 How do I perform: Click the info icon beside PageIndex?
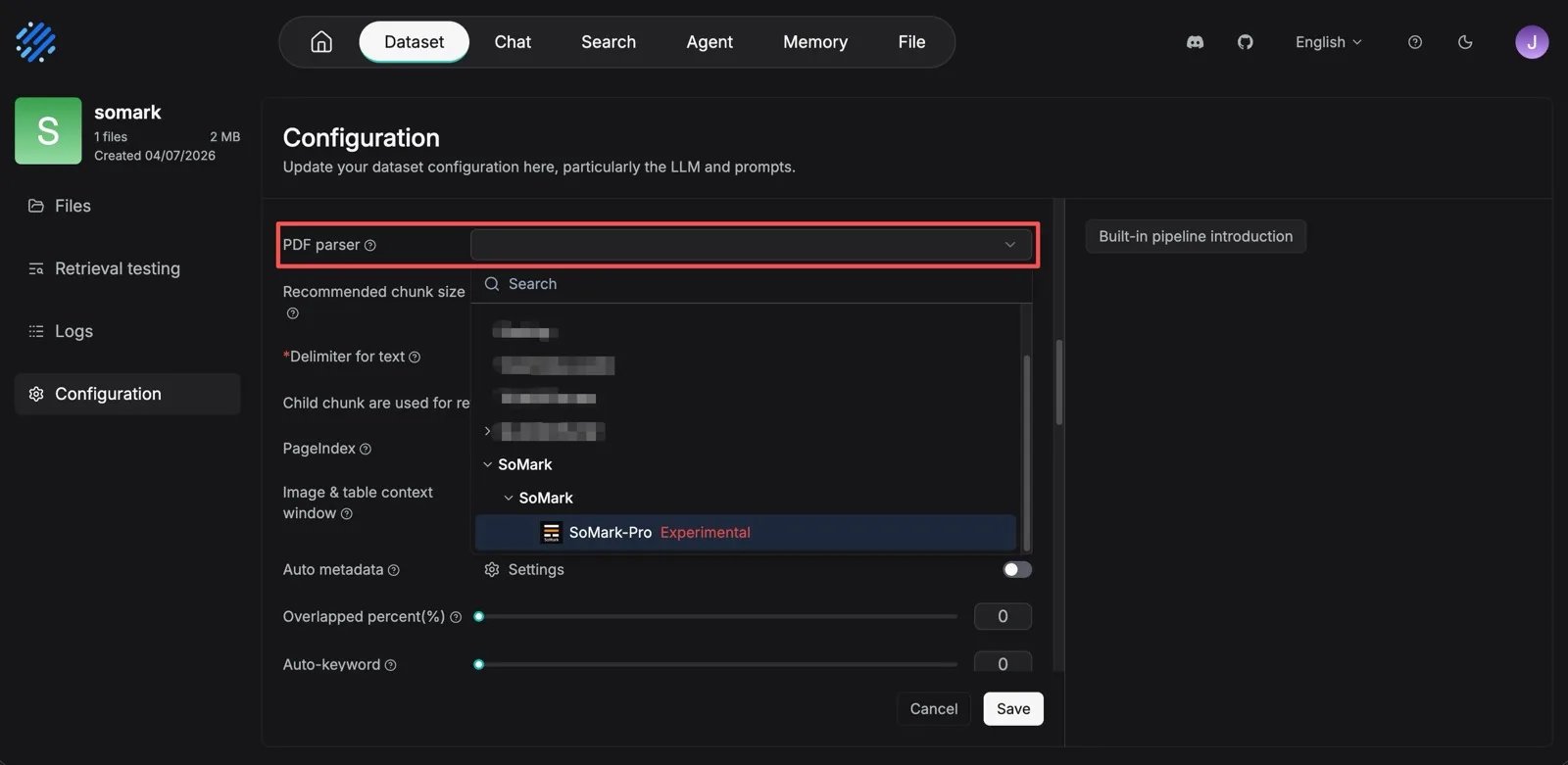366,450
